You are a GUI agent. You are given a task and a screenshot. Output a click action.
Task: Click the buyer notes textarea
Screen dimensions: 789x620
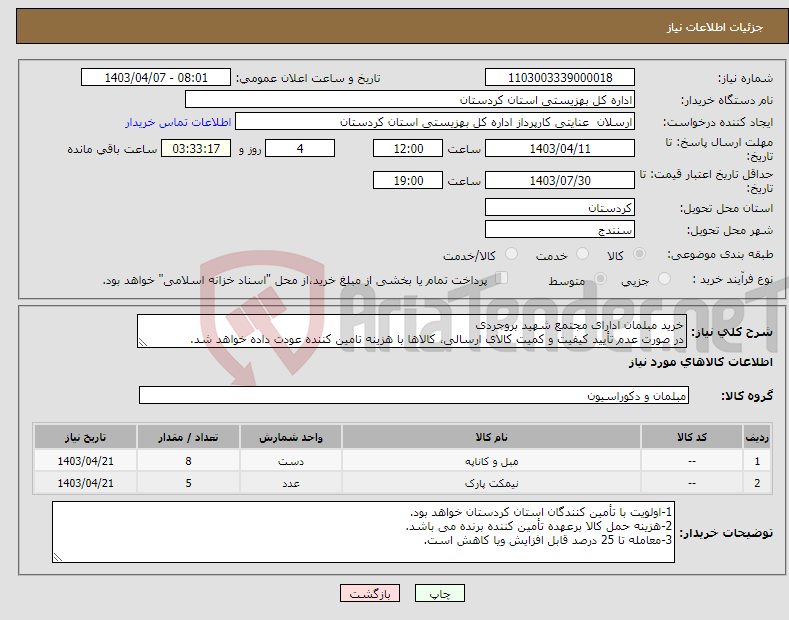[363, 532]
